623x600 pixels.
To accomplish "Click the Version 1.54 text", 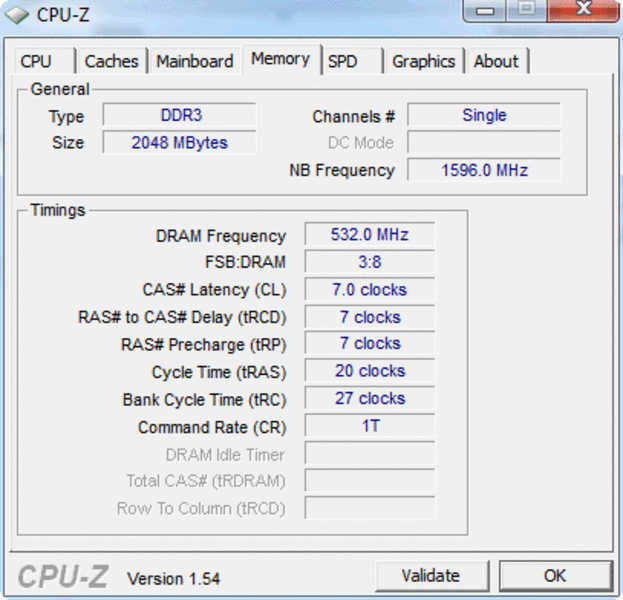I will tap(173, 579).
